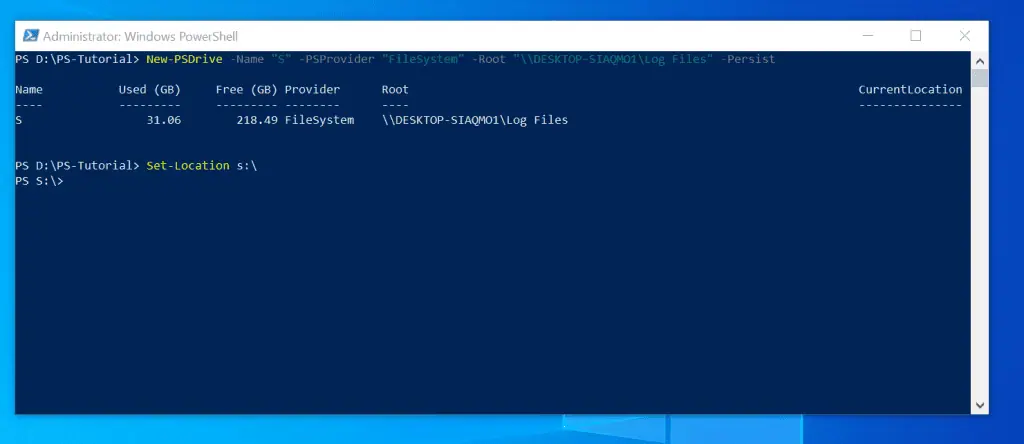Click the scrollbar up arrow
1024x444 pixels.
click(980, 61)
